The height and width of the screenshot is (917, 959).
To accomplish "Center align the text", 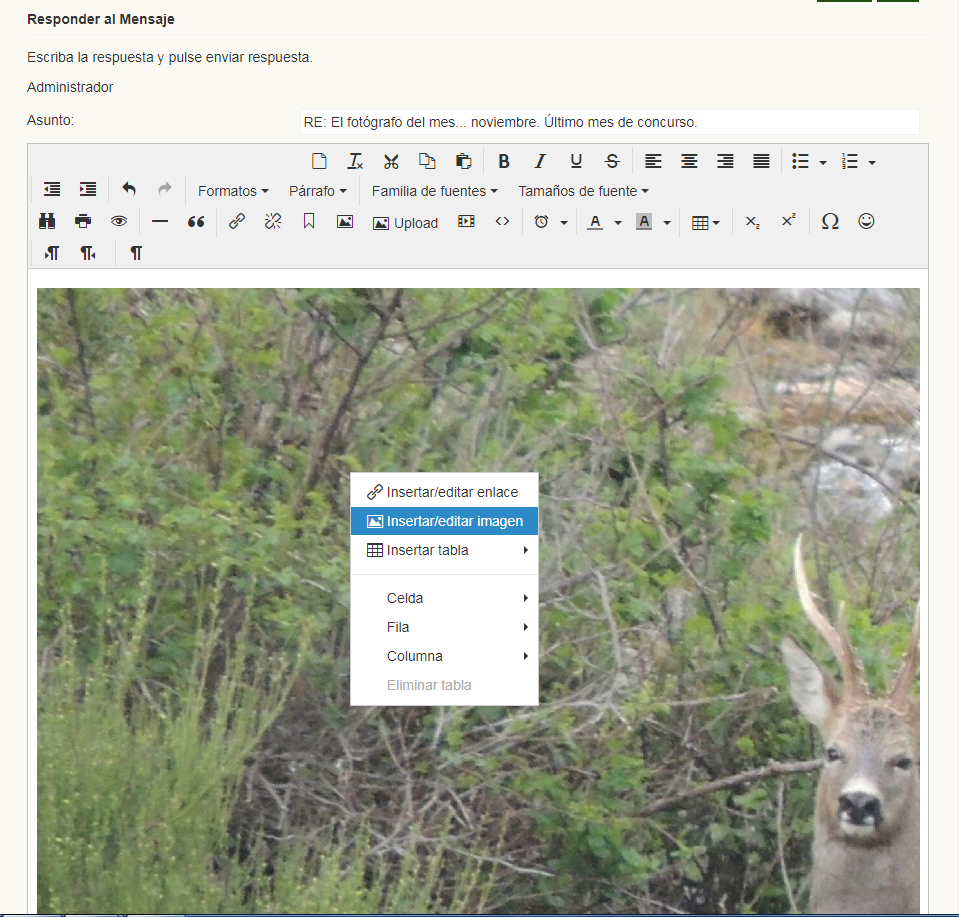I will [689, 161].
